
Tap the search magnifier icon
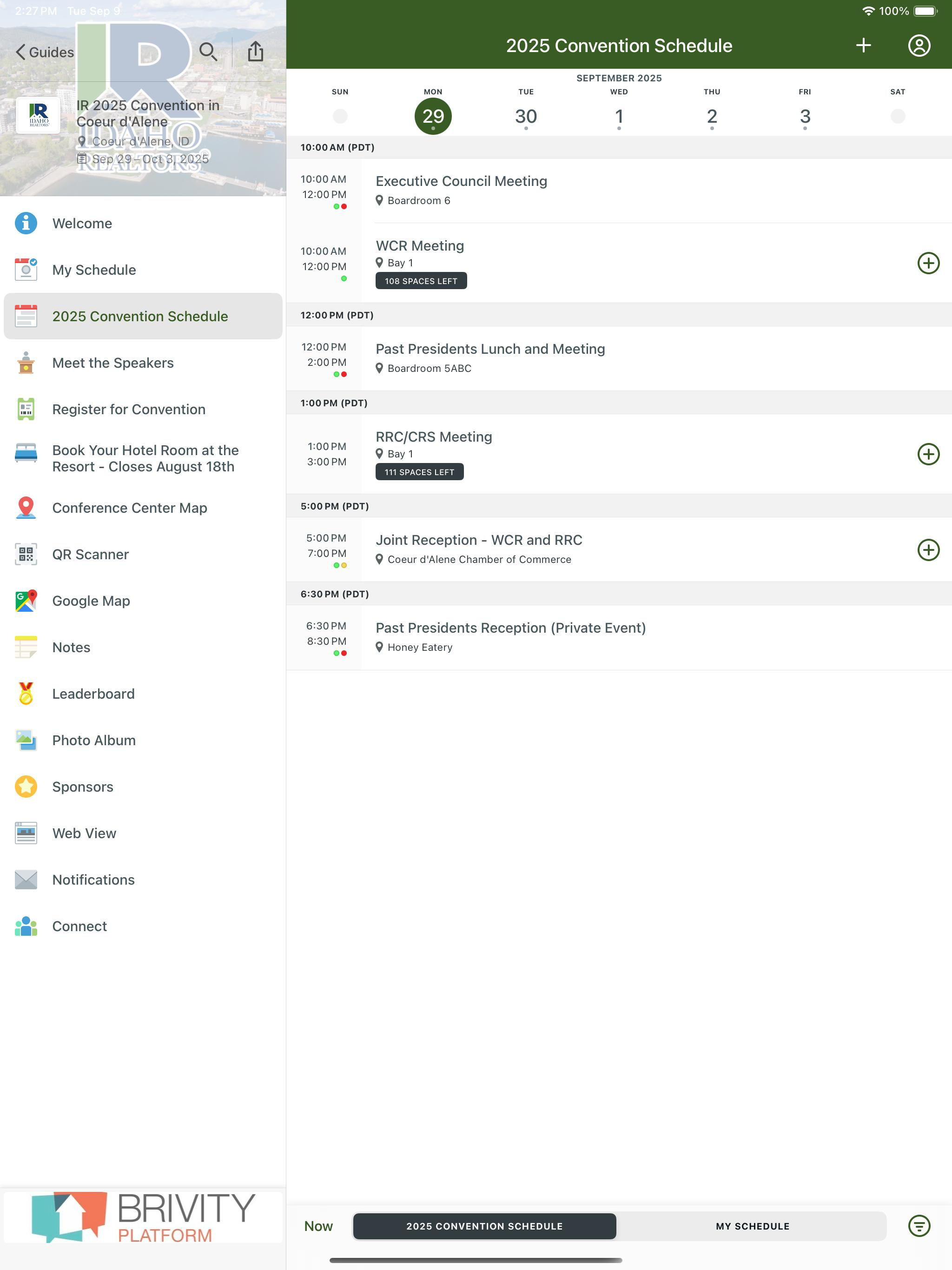click(x=208, y=52)
